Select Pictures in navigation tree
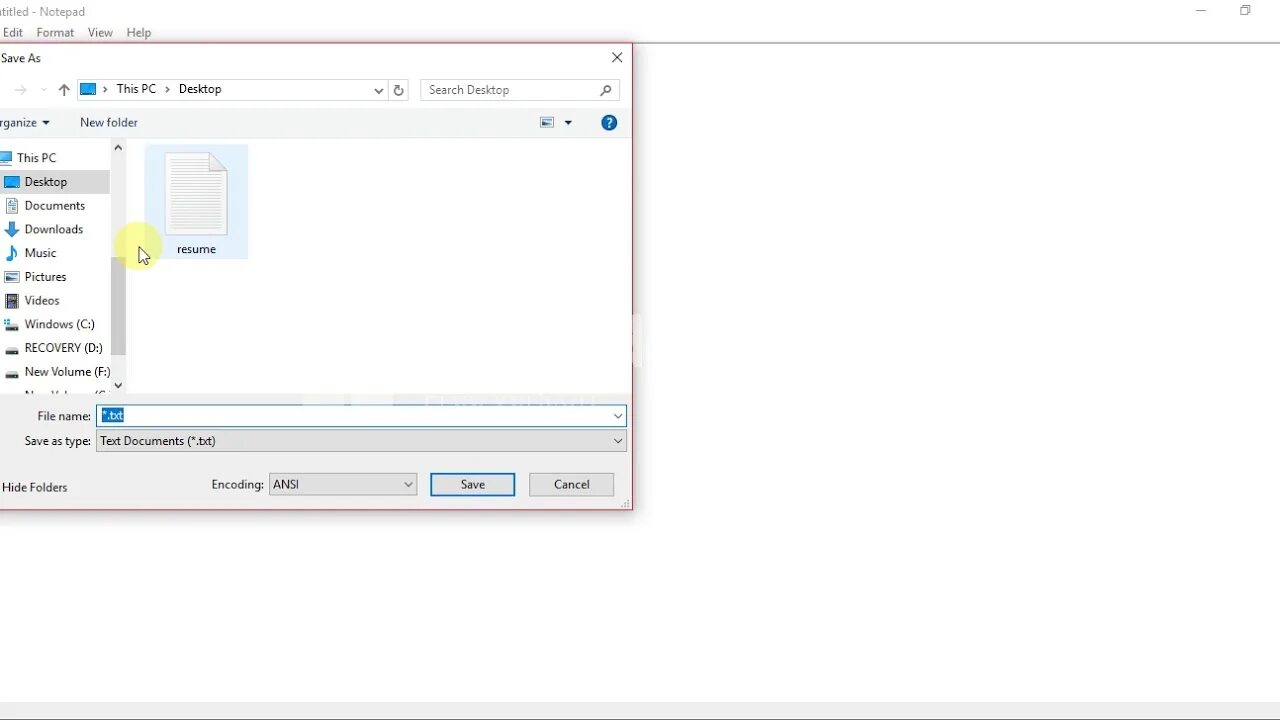The width and height of the screenshot is (1280, 720). point(46,277)
